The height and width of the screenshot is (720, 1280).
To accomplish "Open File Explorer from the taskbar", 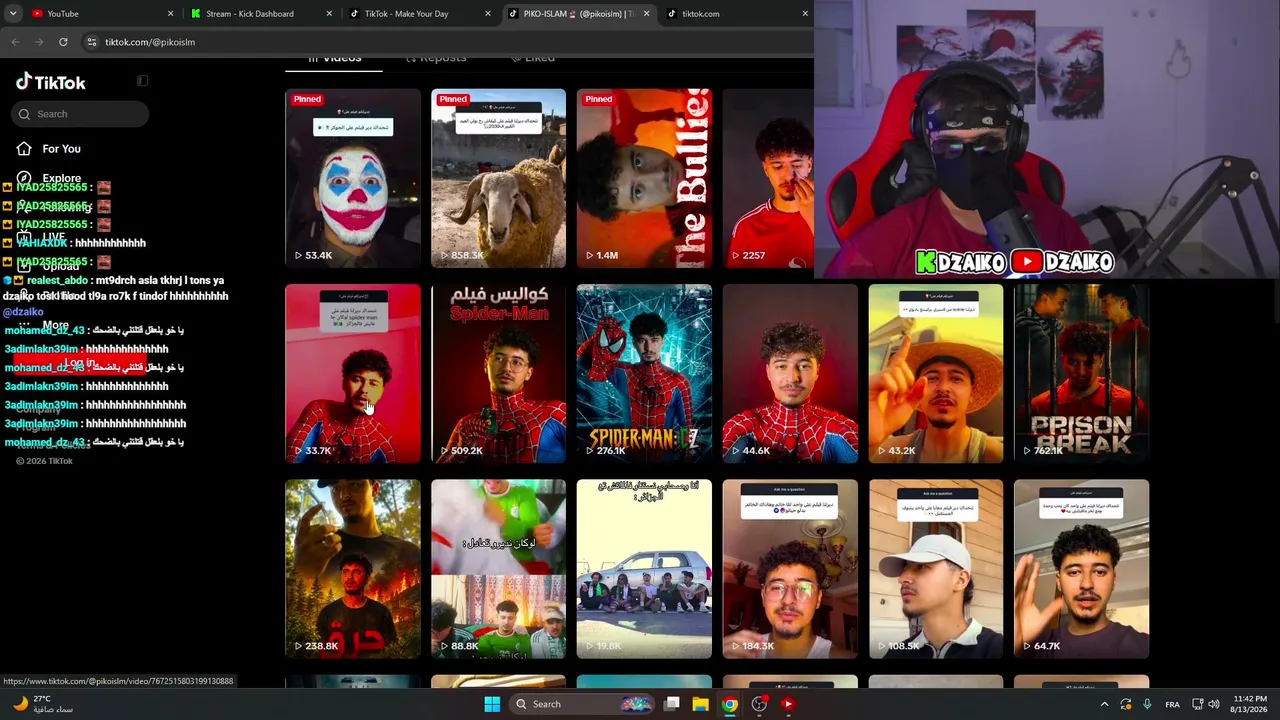I will (x=701, y=704).
